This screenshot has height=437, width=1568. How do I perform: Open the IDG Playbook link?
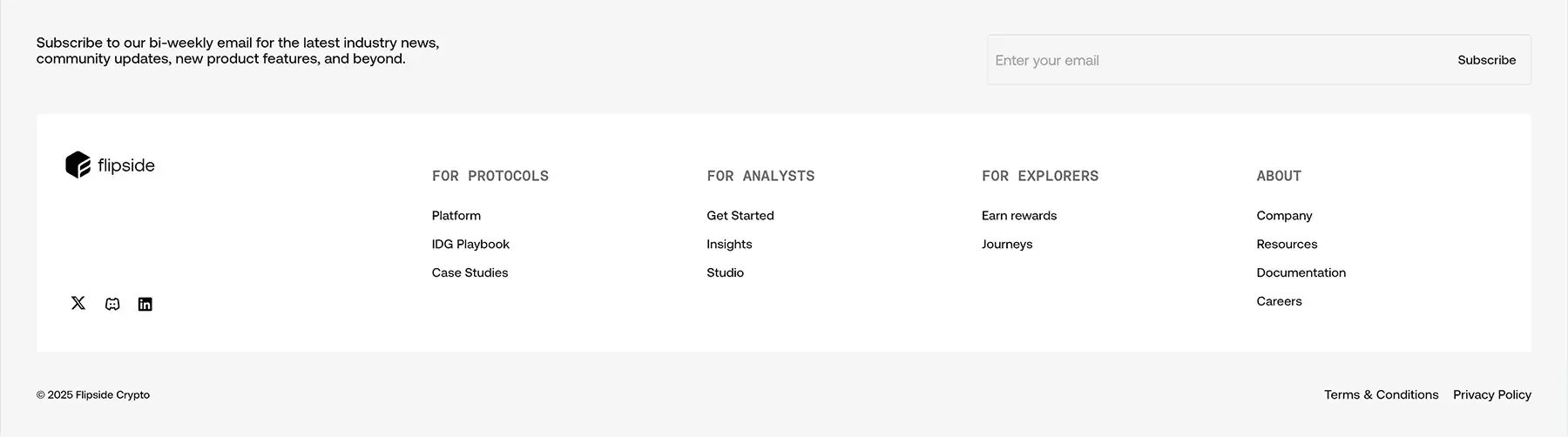point(470,244)
